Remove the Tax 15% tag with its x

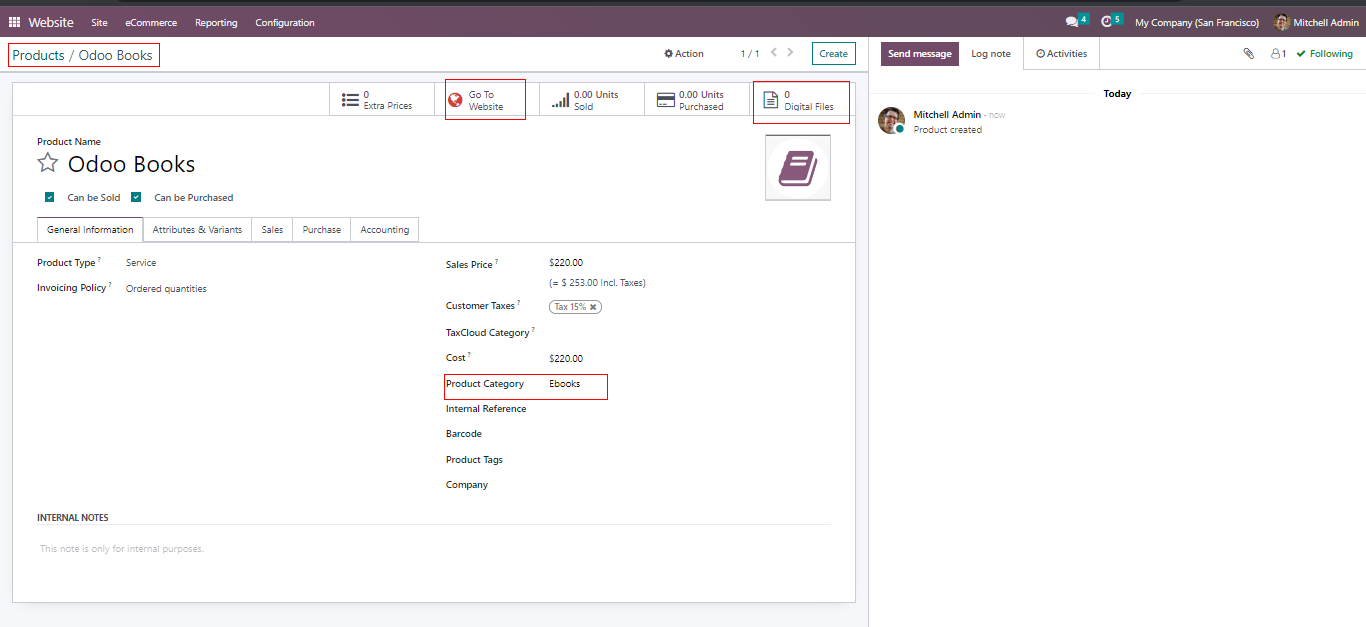[x=593, y=307]
